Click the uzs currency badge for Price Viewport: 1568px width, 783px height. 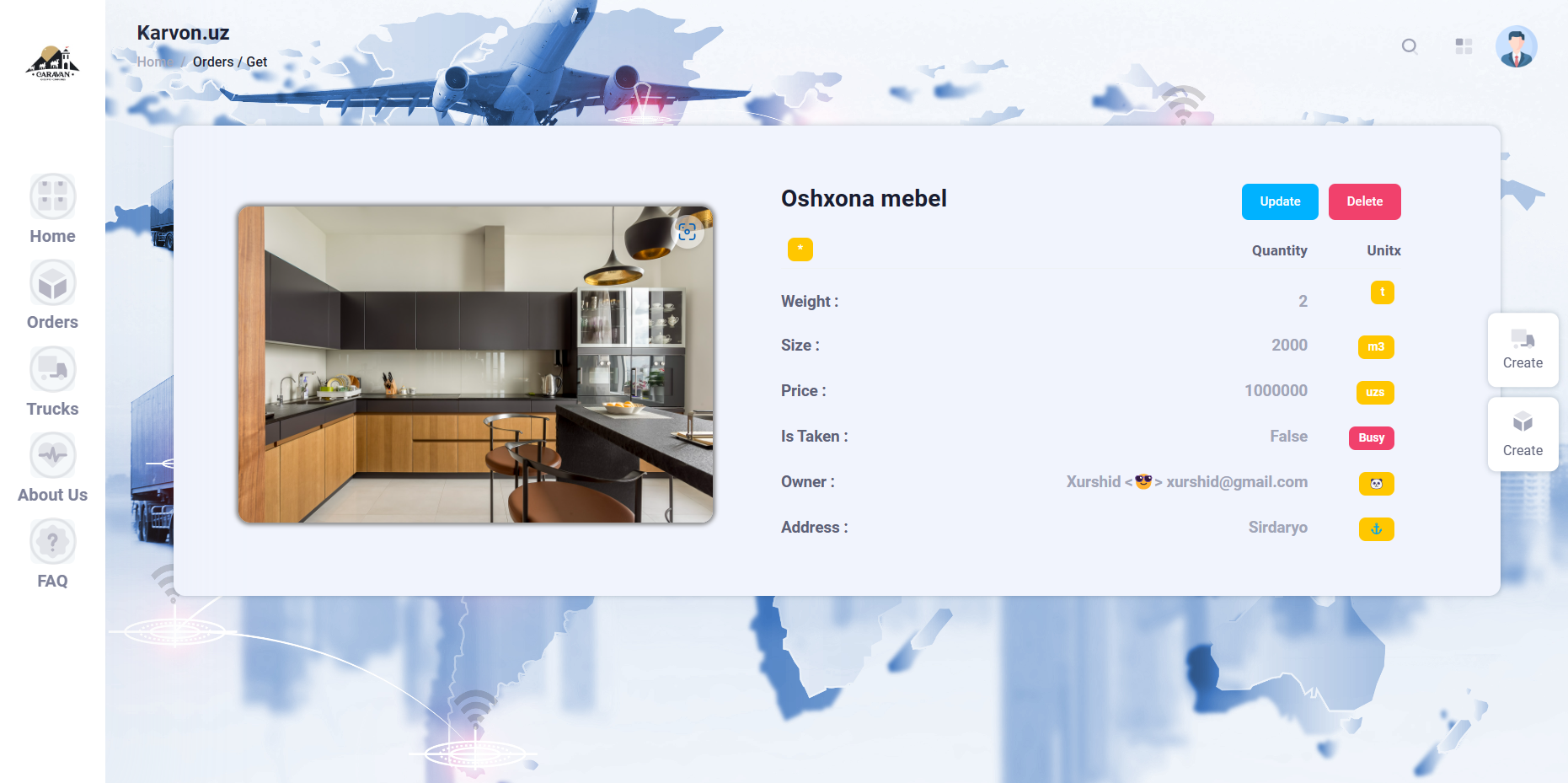tap(1376, 392)
